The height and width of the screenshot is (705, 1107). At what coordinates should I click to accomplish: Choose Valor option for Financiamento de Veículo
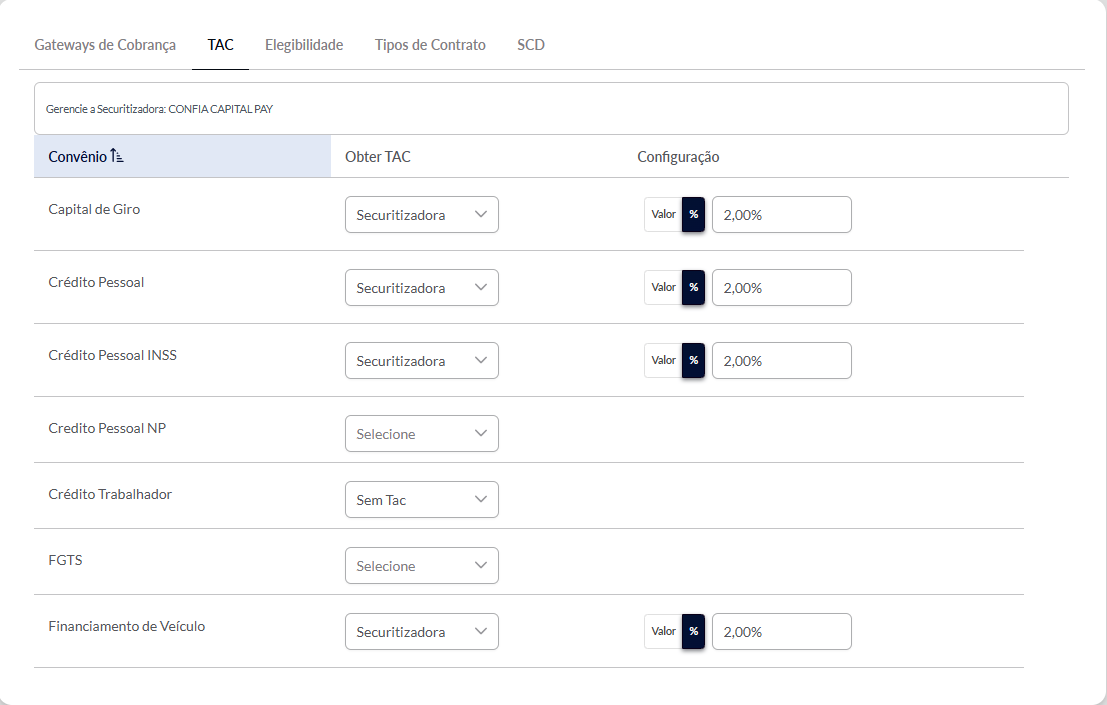tap(663, 632)
